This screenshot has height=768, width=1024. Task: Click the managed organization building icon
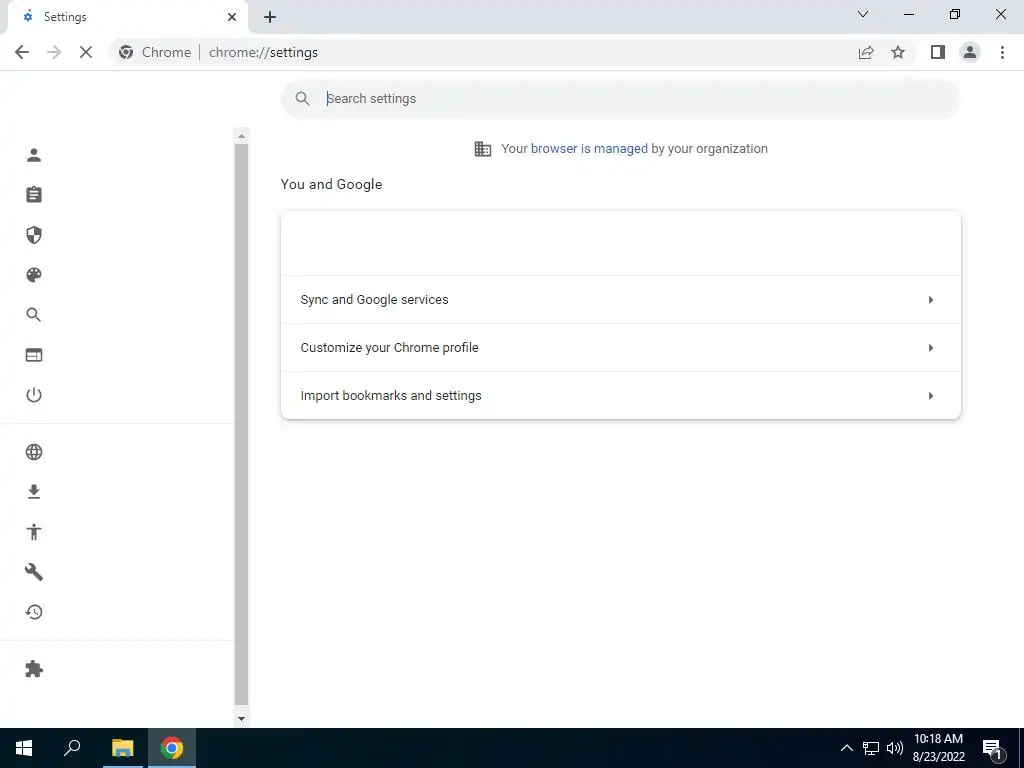(x=483, y=149)
